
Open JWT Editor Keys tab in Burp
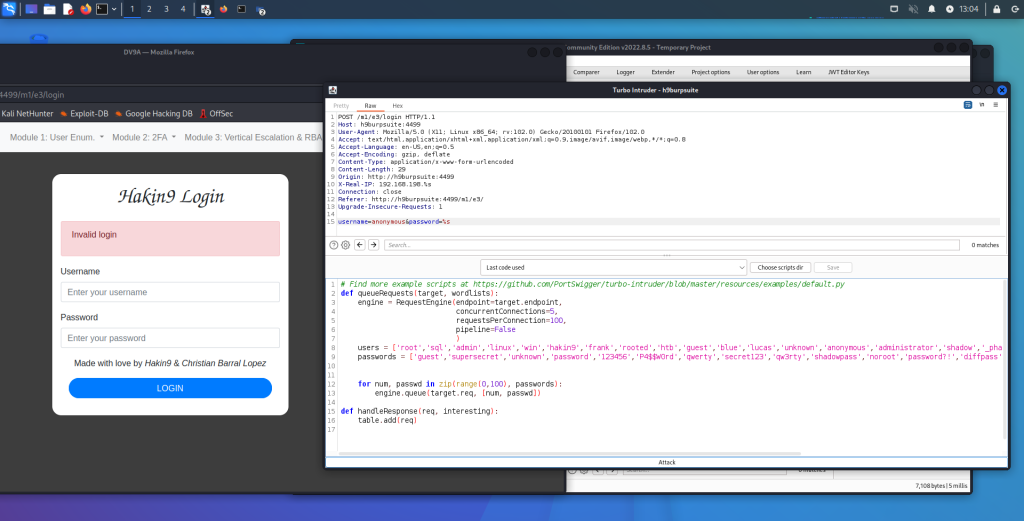pyautogui.click(x=848, y=72)
